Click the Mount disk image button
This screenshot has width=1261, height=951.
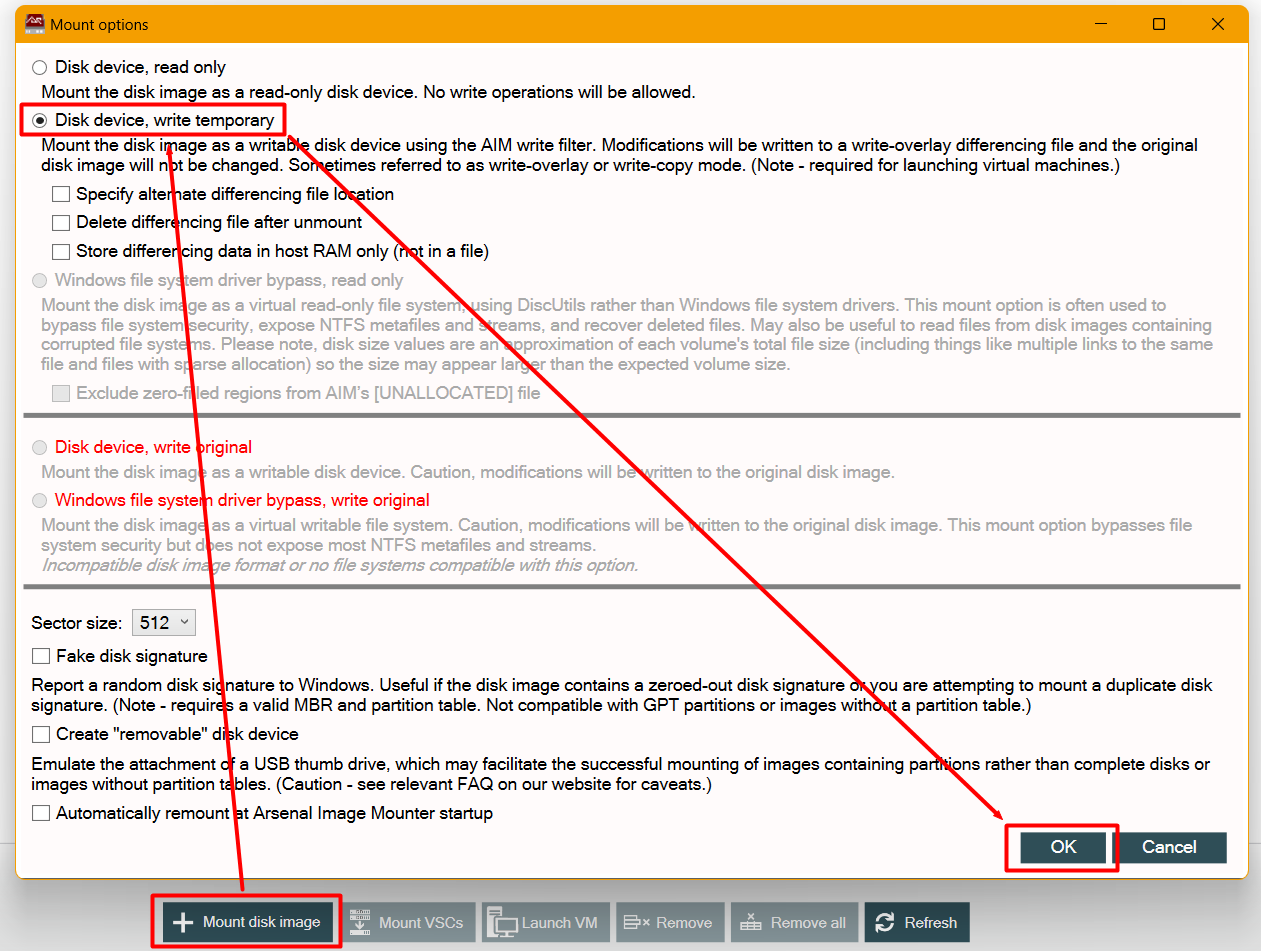247,922
